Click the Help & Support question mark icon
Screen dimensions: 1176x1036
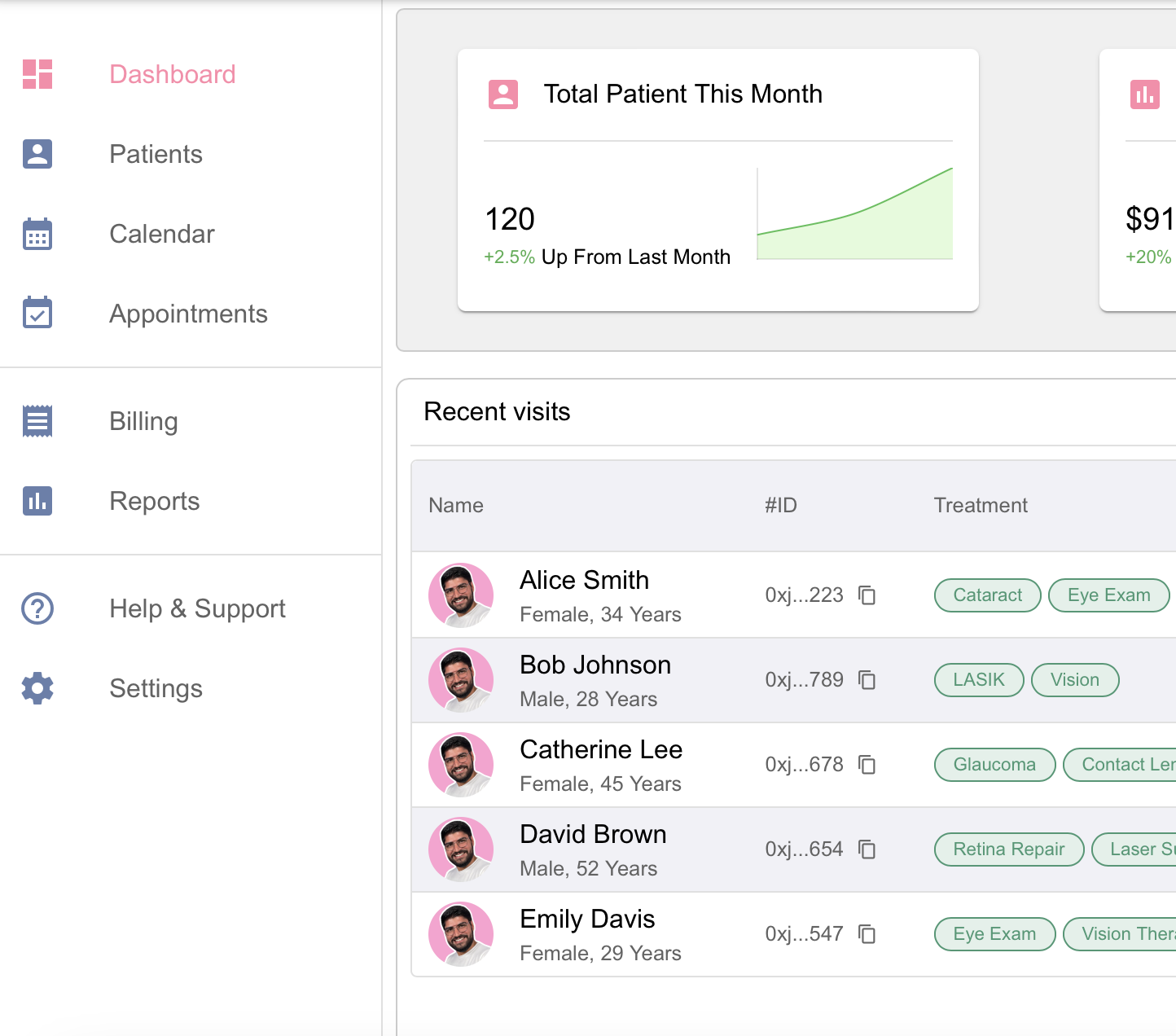[37, 608]
